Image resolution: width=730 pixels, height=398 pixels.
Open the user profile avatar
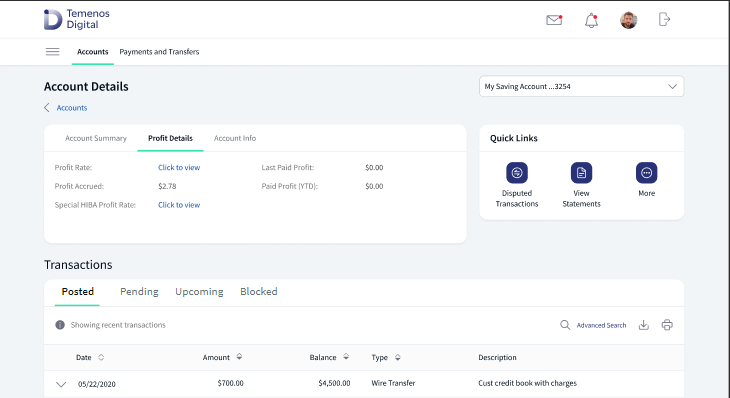click(629, 20)
